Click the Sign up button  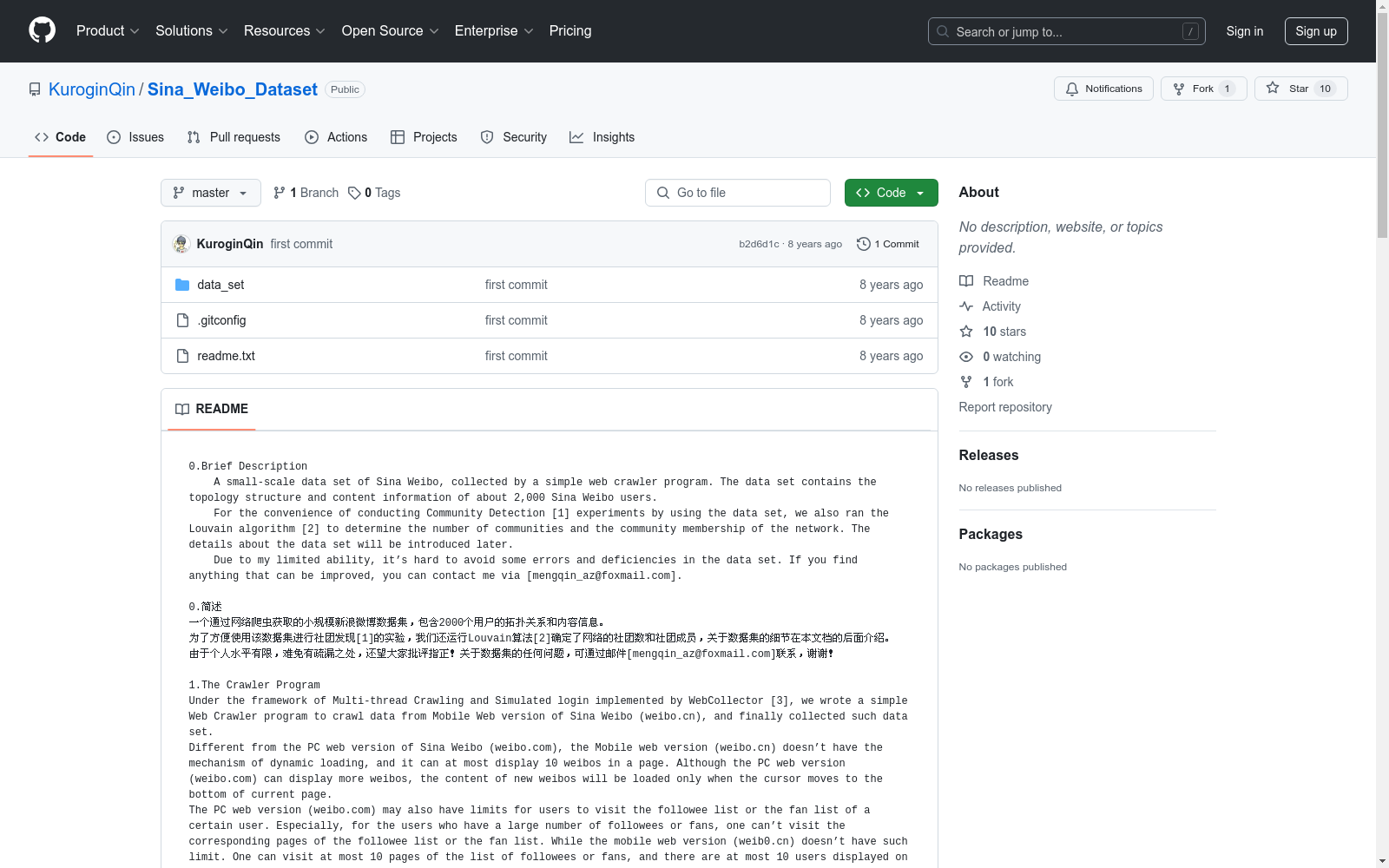coord(1316,31)
